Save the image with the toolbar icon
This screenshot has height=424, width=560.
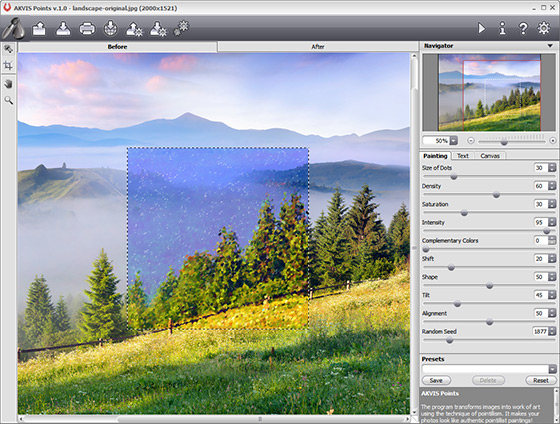tap(63, 28)
